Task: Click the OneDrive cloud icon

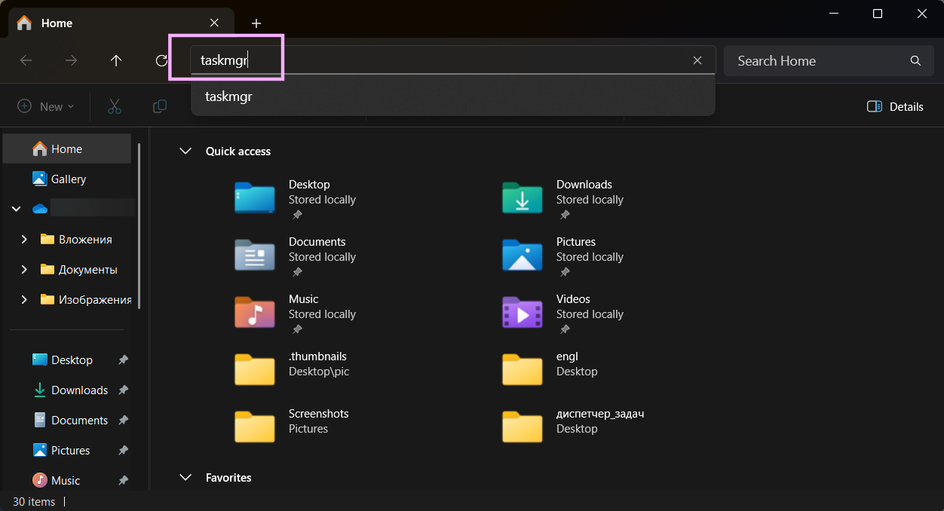Action: pyautogui.click(x=40, y=209)
